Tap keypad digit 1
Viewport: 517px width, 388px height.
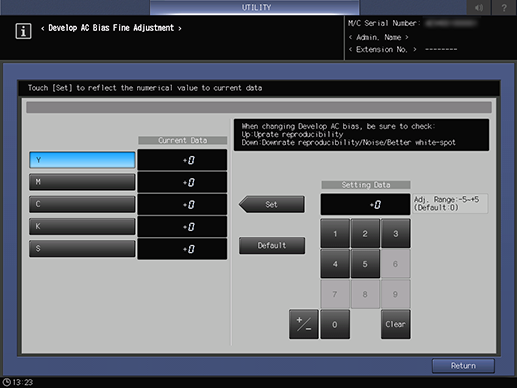[x=335, y=234]
